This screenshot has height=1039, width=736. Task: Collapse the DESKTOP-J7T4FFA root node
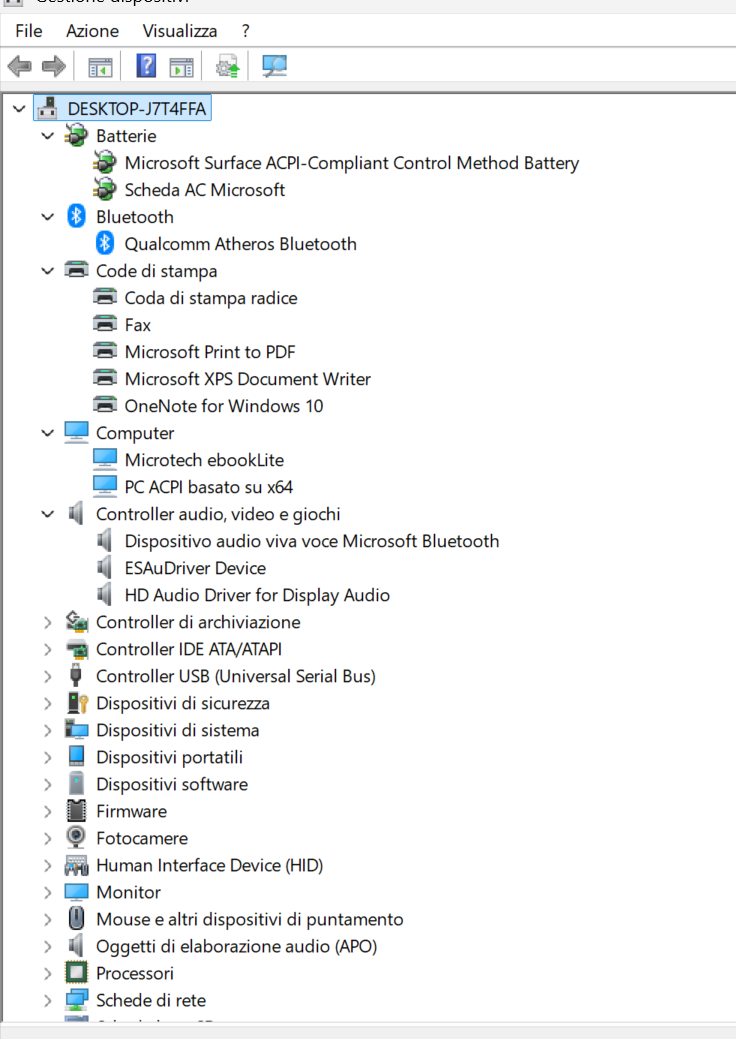(x=19, y=108)
